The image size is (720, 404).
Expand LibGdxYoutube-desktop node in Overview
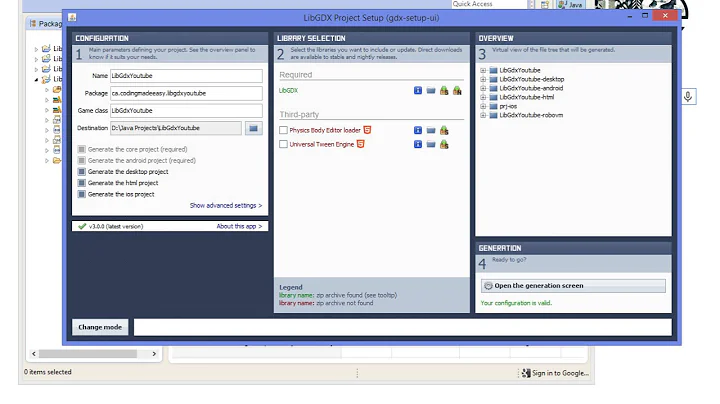click(483, 79)
